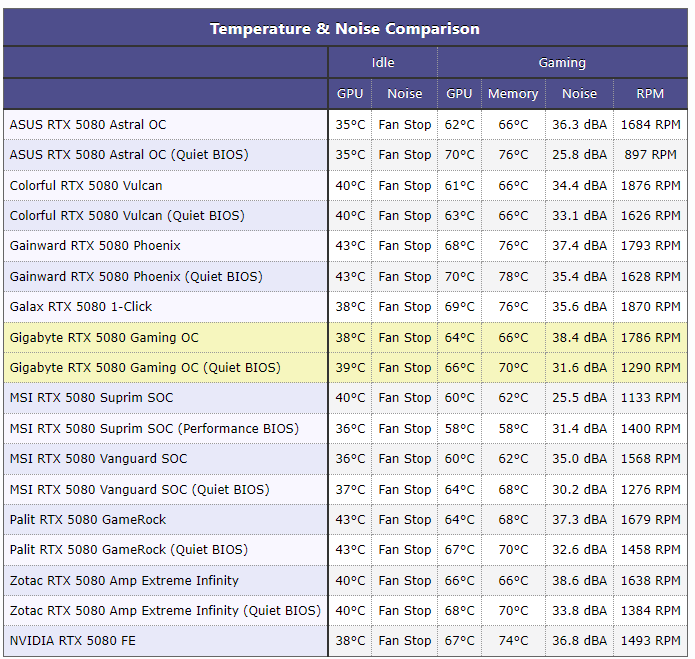This screenshot has width=695, height=659.
Task: Click the NVIDIA RTX 5080 FE row name
Action: click(73, 641)
